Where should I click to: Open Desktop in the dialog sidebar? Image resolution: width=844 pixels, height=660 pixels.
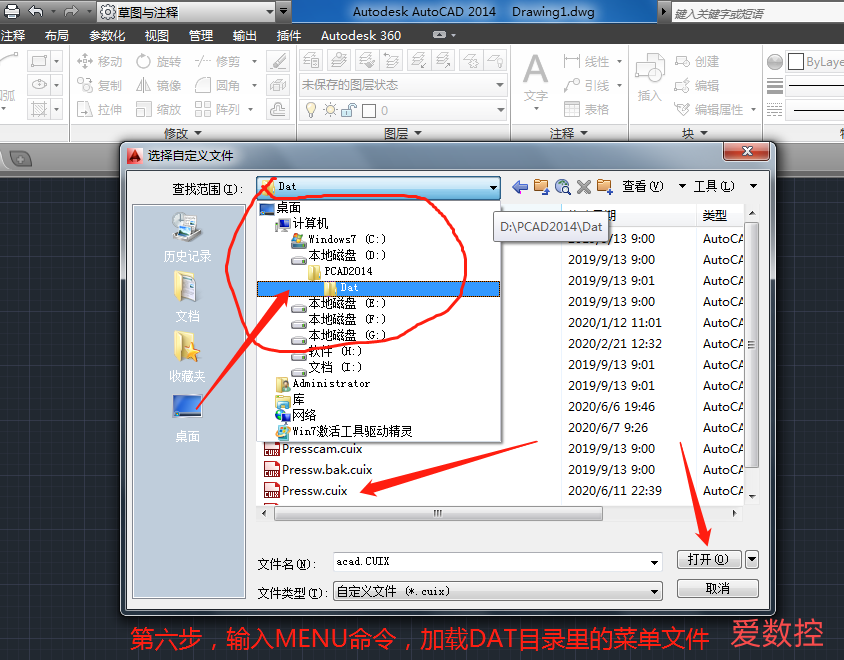click(187, 418)
